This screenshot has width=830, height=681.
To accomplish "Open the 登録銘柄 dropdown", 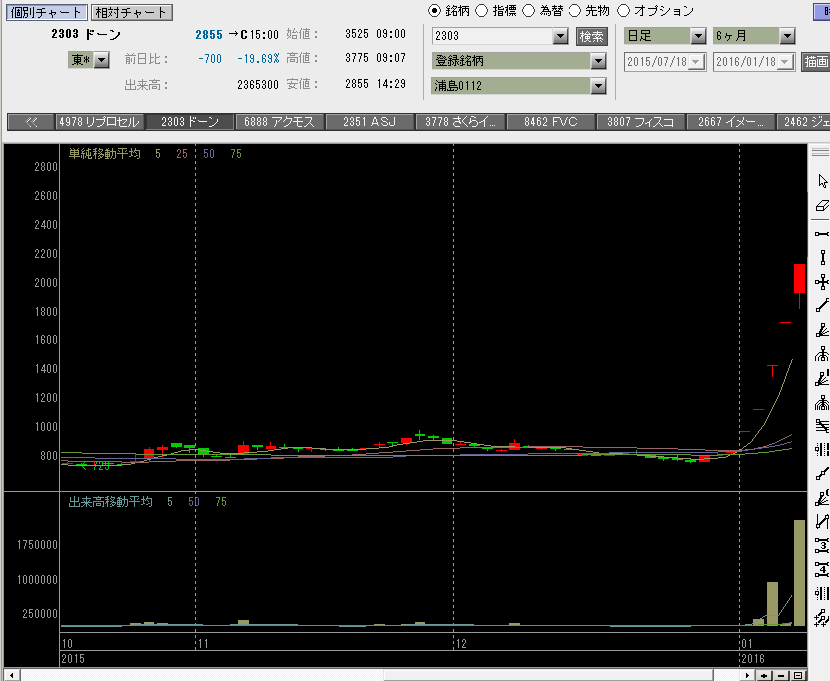I will pos(598,61).
